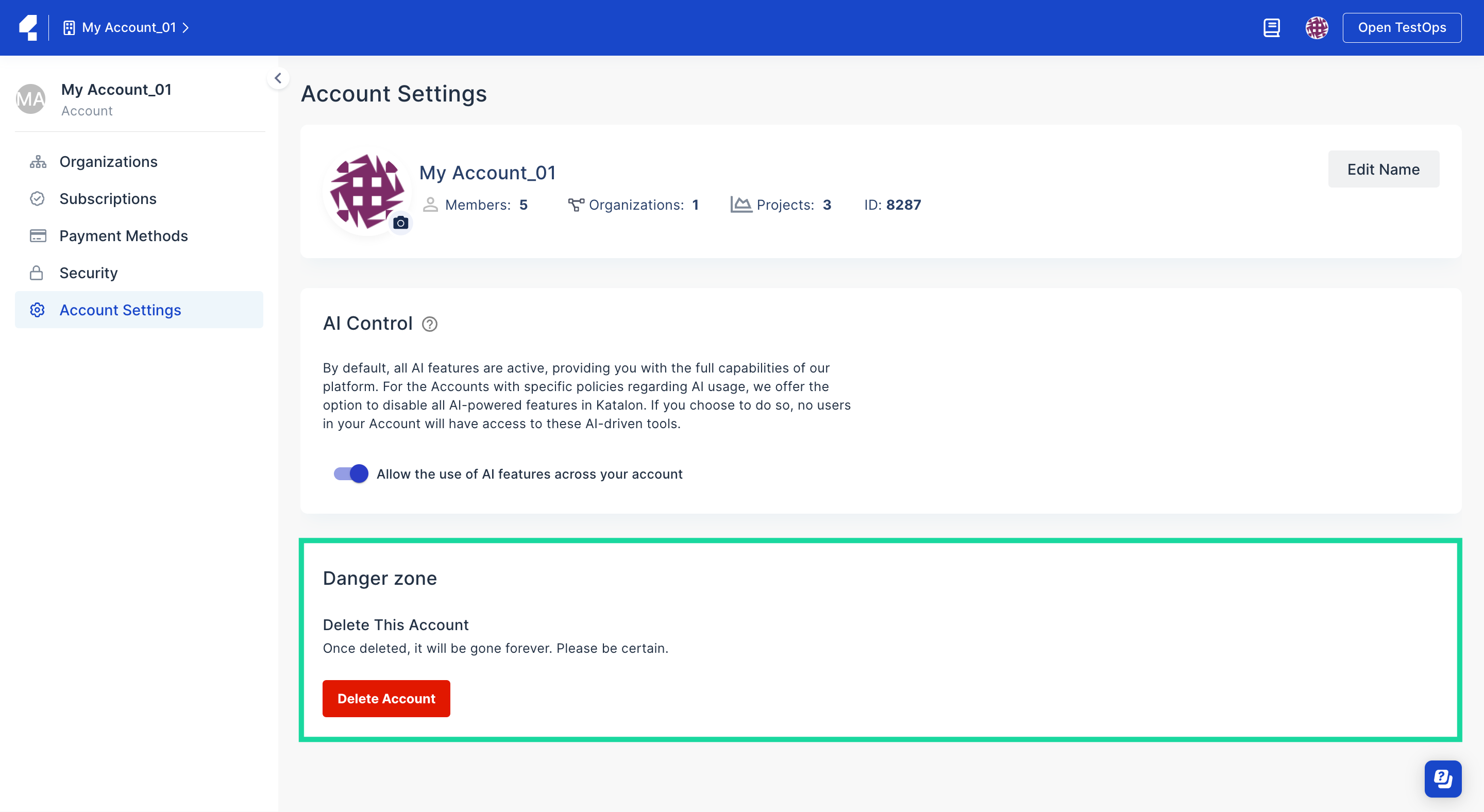Select the Organizations icon in the sidebar

coord(38,161)
